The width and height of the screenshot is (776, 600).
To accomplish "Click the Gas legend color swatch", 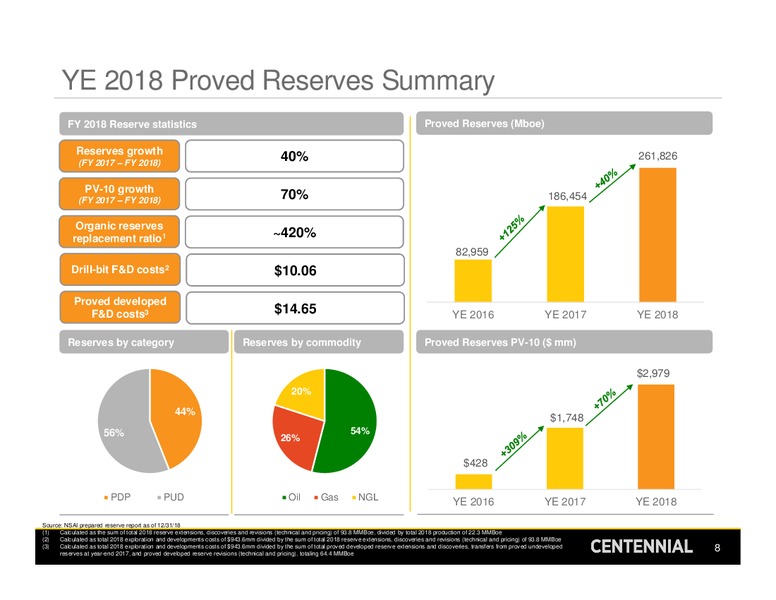I will [316, 498].
